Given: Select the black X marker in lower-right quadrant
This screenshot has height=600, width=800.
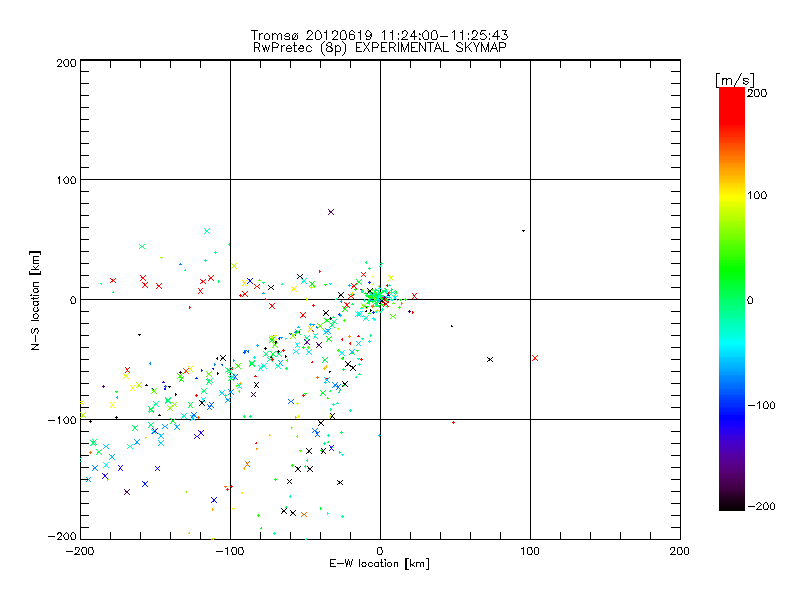Looking at the screenshot, I should click(490, 360).
